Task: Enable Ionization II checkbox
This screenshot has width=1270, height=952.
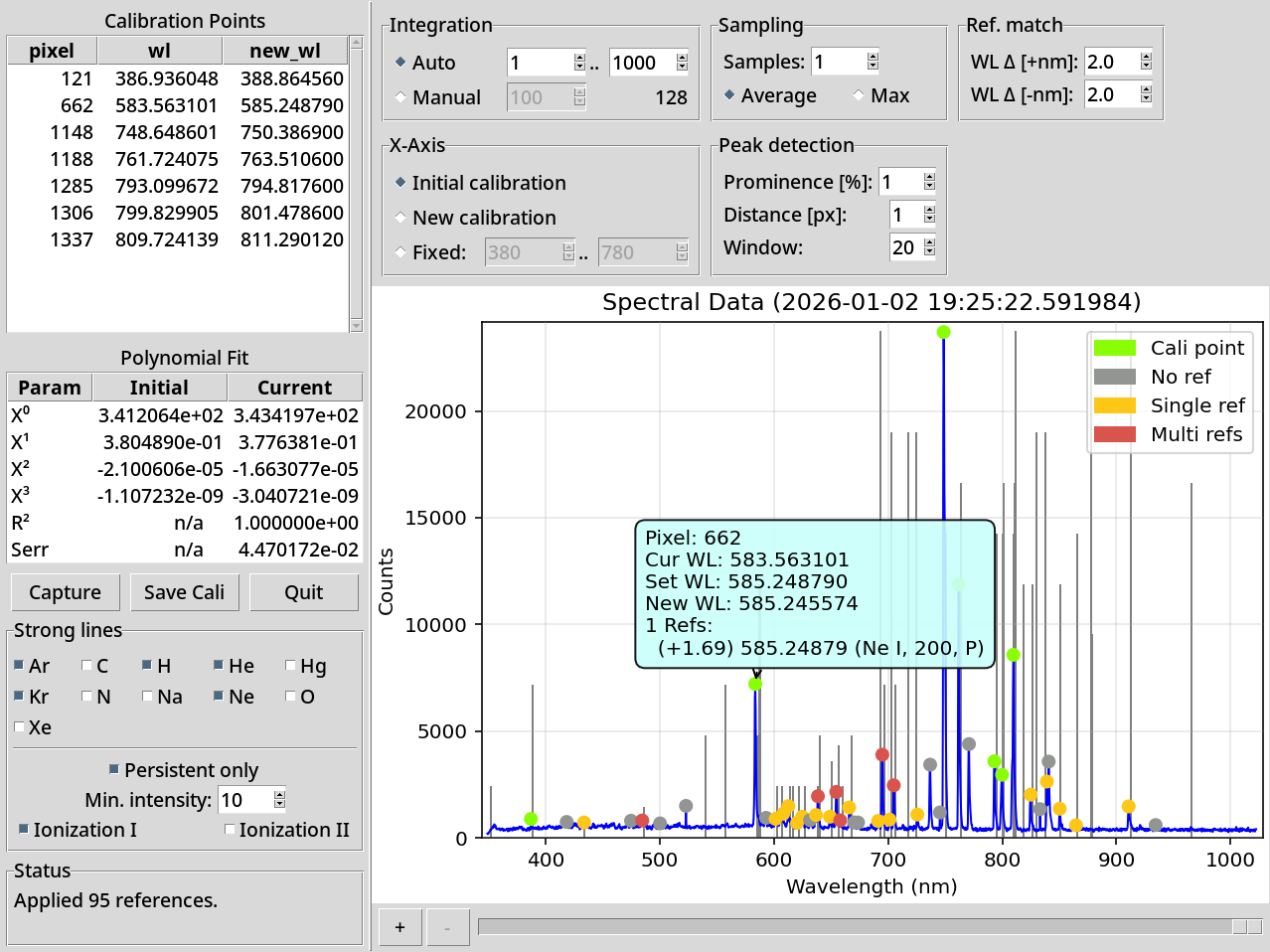Action: (230, 830)
